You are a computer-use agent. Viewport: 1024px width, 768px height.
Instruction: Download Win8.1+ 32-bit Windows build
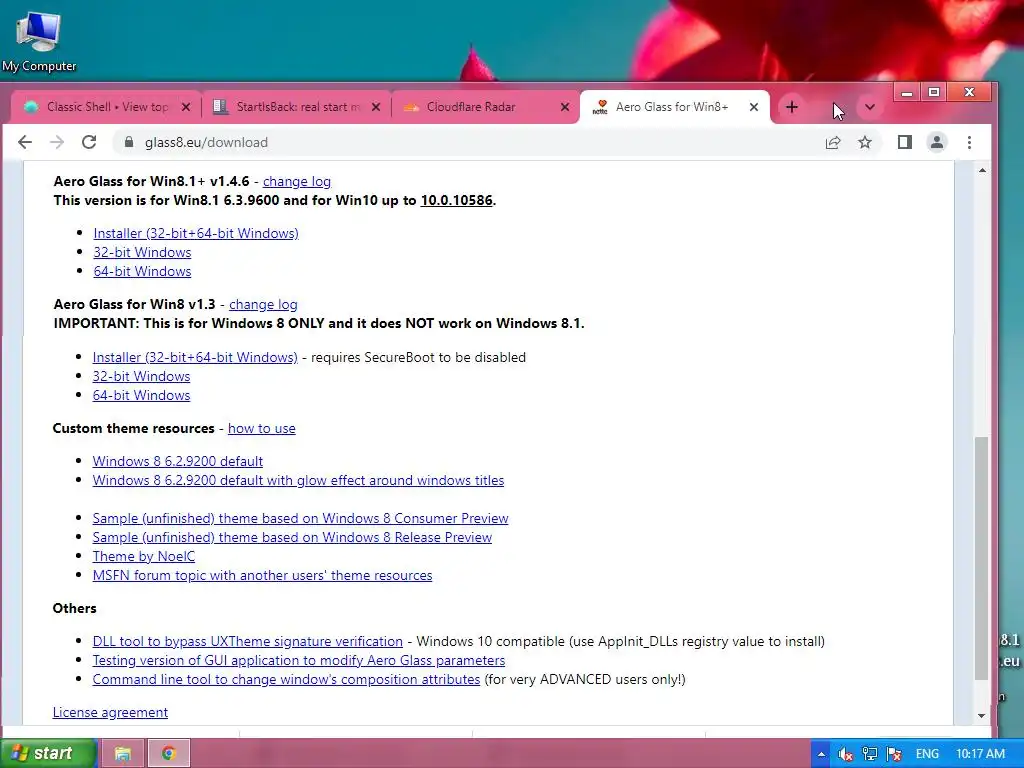tap(142, 252)
